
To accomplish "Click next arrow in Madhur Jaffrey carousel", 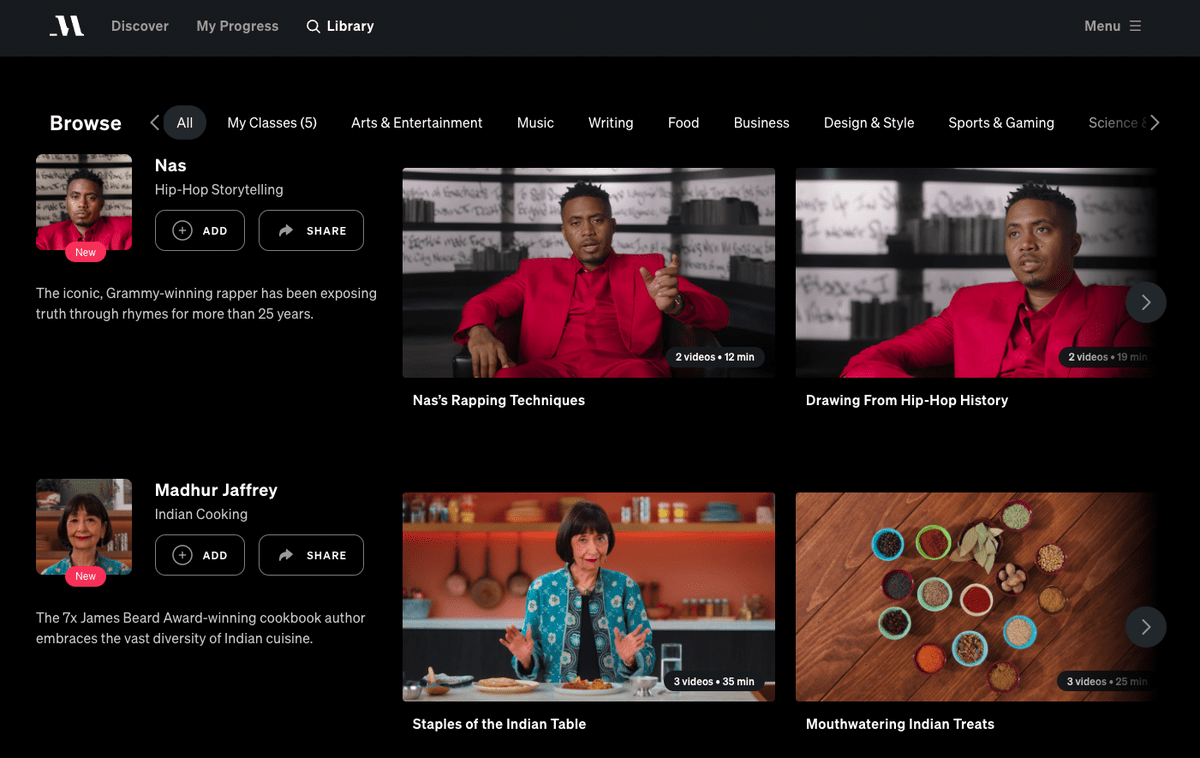I will (1146, 627).
